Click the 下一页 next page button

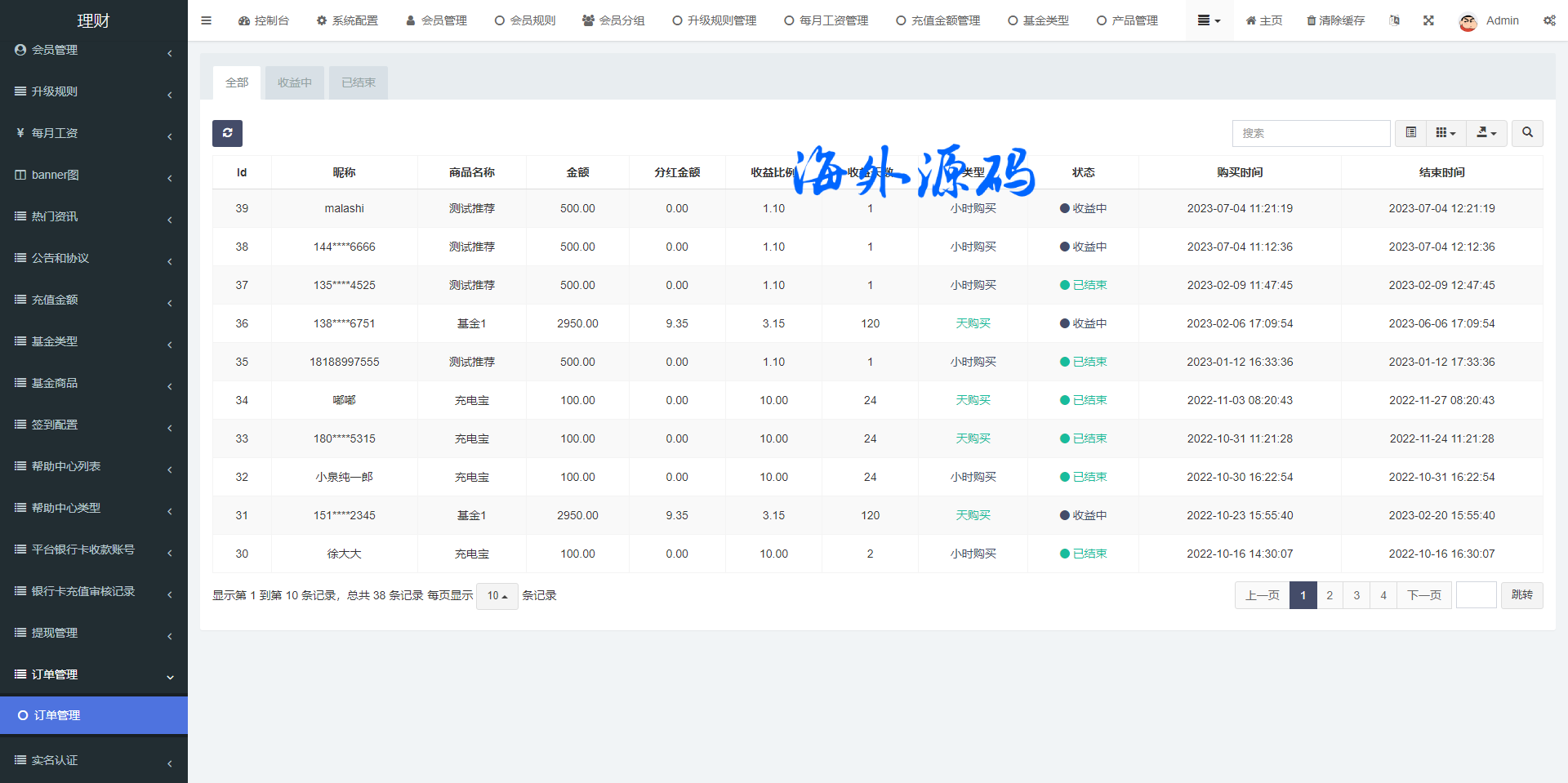[x=1424, y=595]
